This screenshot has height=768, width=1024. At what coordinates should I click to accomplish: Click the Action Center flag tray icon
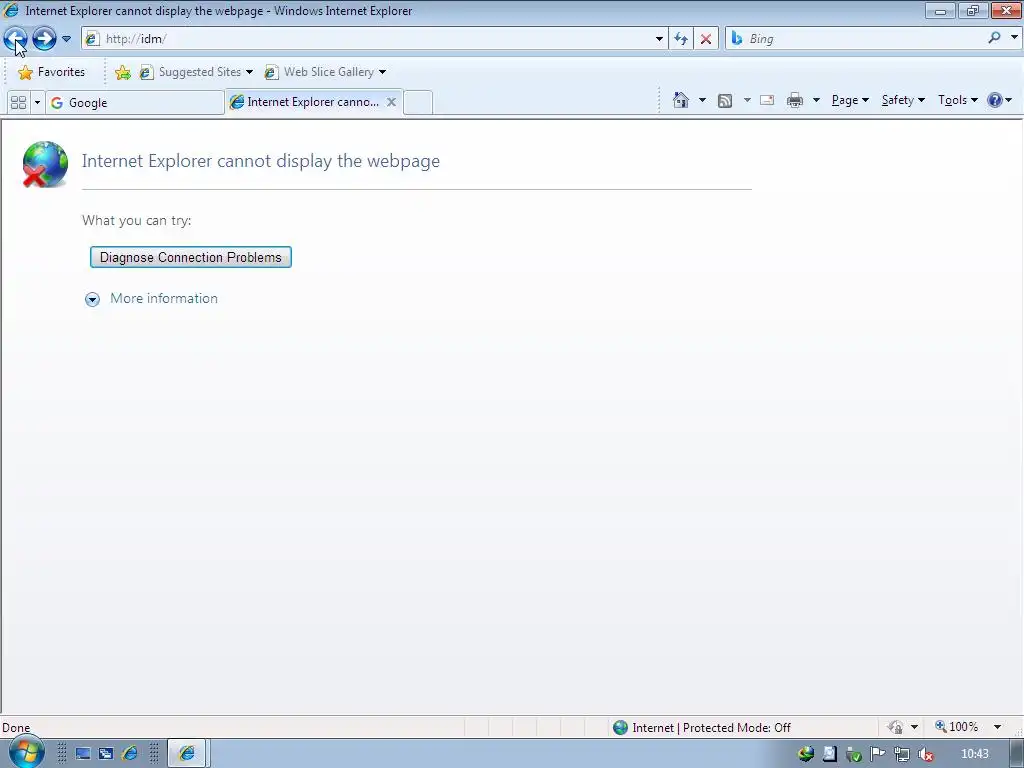(877, 754)
